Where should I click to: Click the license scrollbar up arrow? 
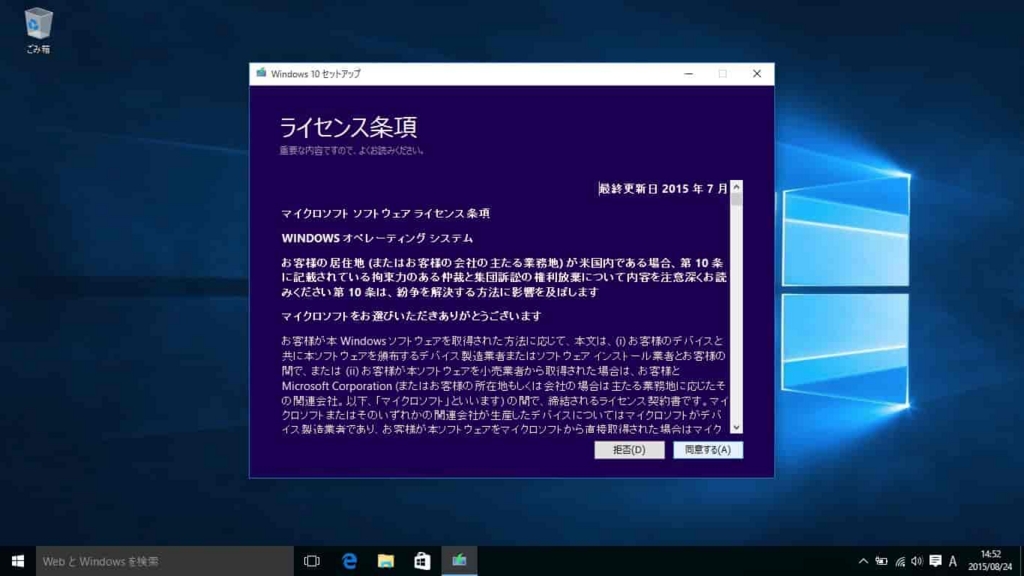[x=737, y=187]
